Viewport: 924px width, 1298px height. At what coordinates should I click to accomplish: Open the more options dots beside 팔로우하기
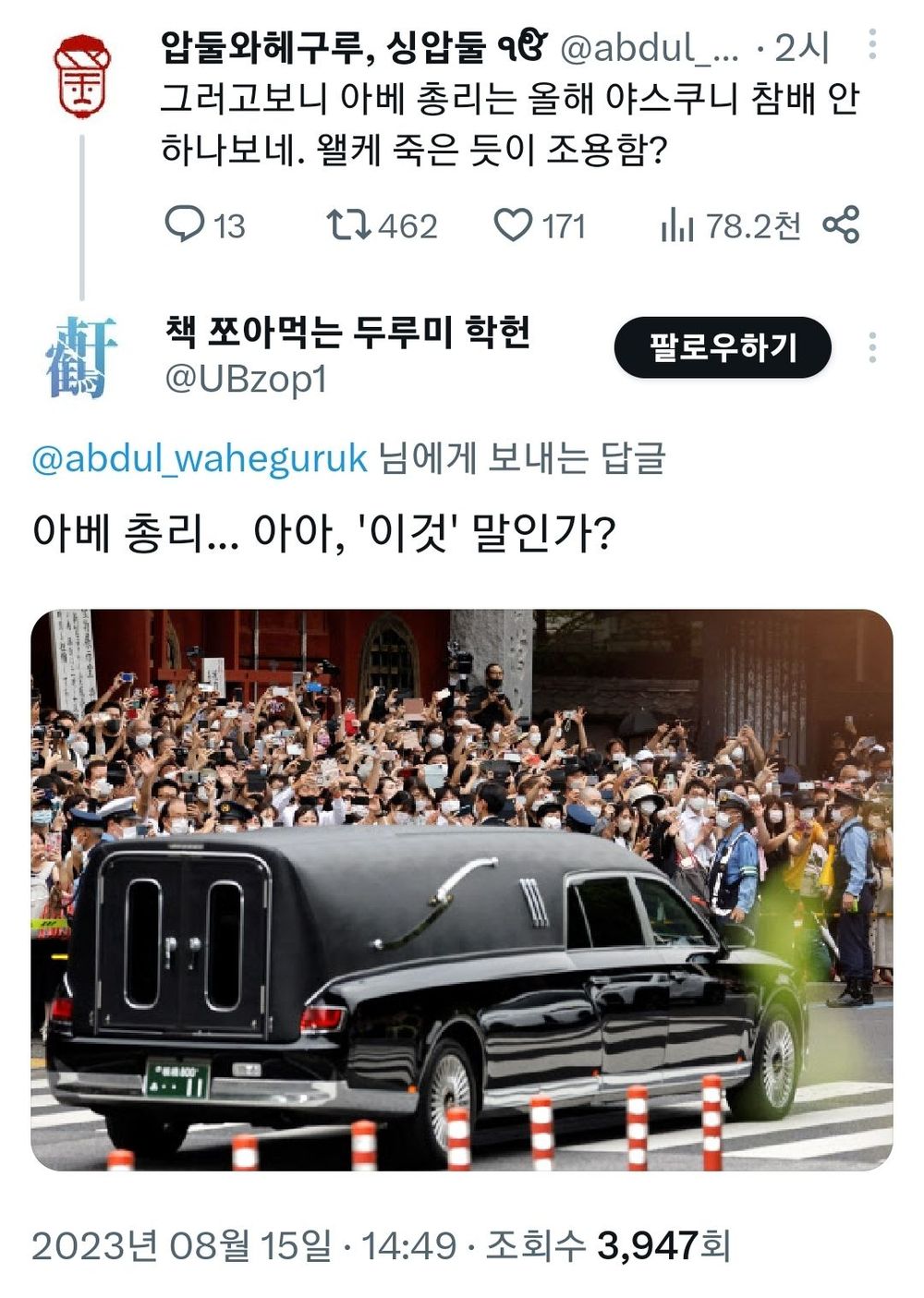tap(872, 347)
